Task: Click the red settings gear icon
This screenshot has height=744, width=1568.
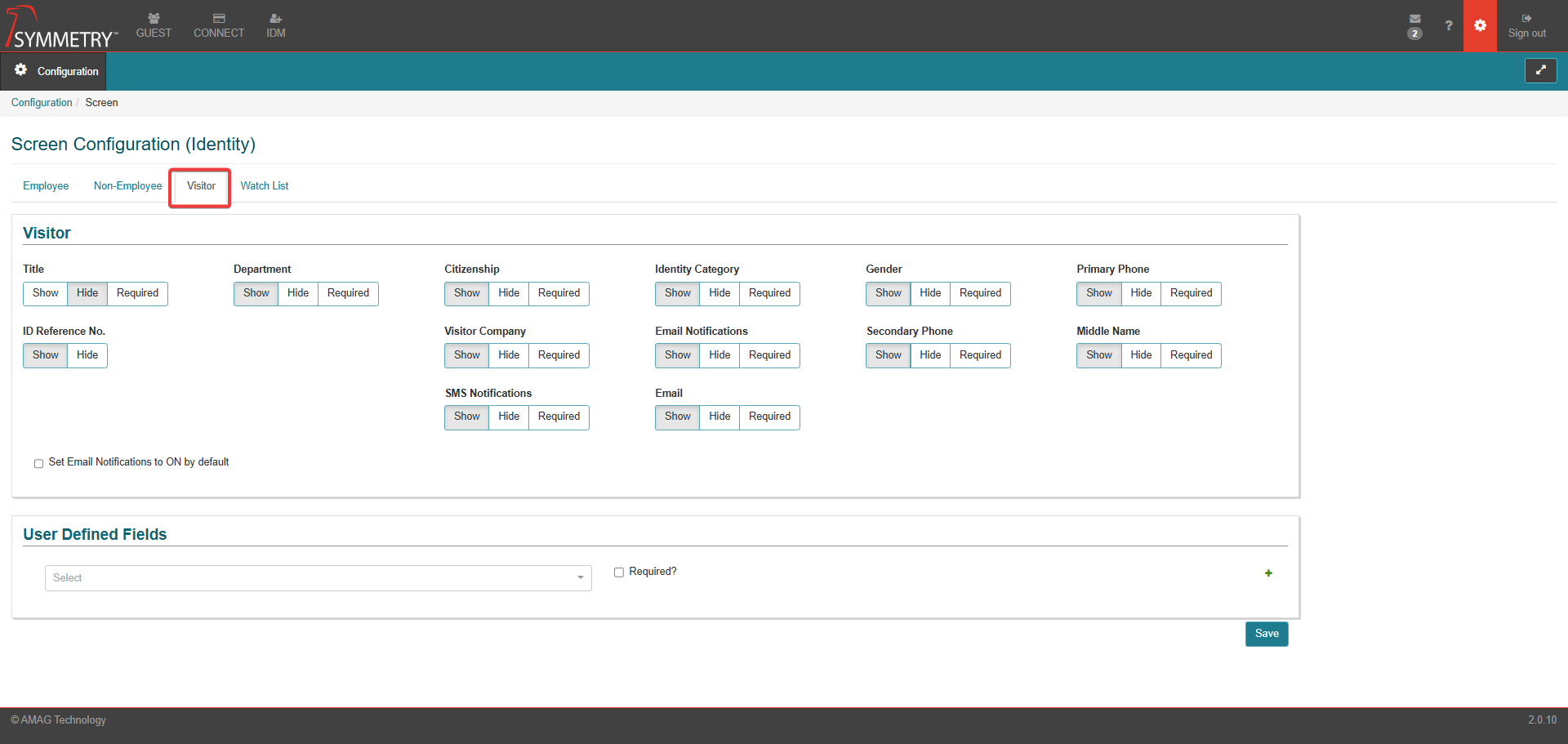Action: (1480, 25)
